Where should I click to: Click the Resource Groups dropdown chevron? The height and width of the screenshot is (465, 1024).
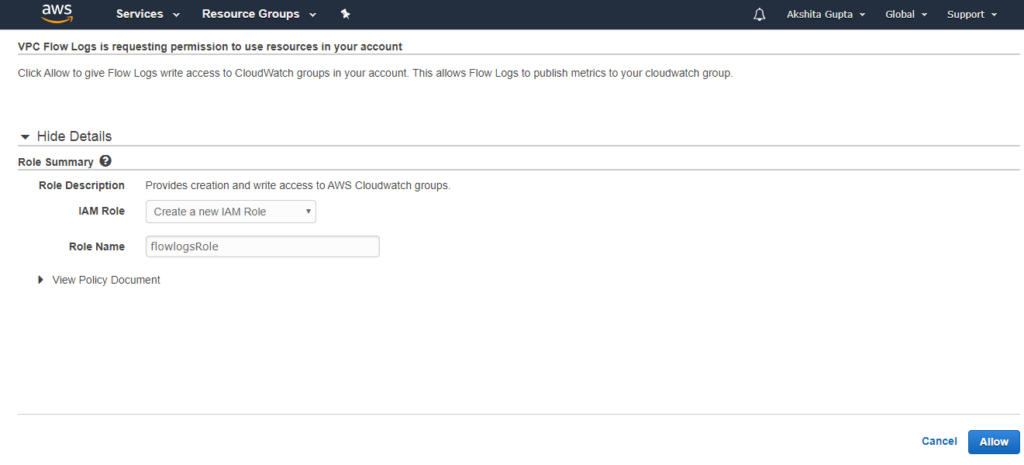[x=312, y=15]
